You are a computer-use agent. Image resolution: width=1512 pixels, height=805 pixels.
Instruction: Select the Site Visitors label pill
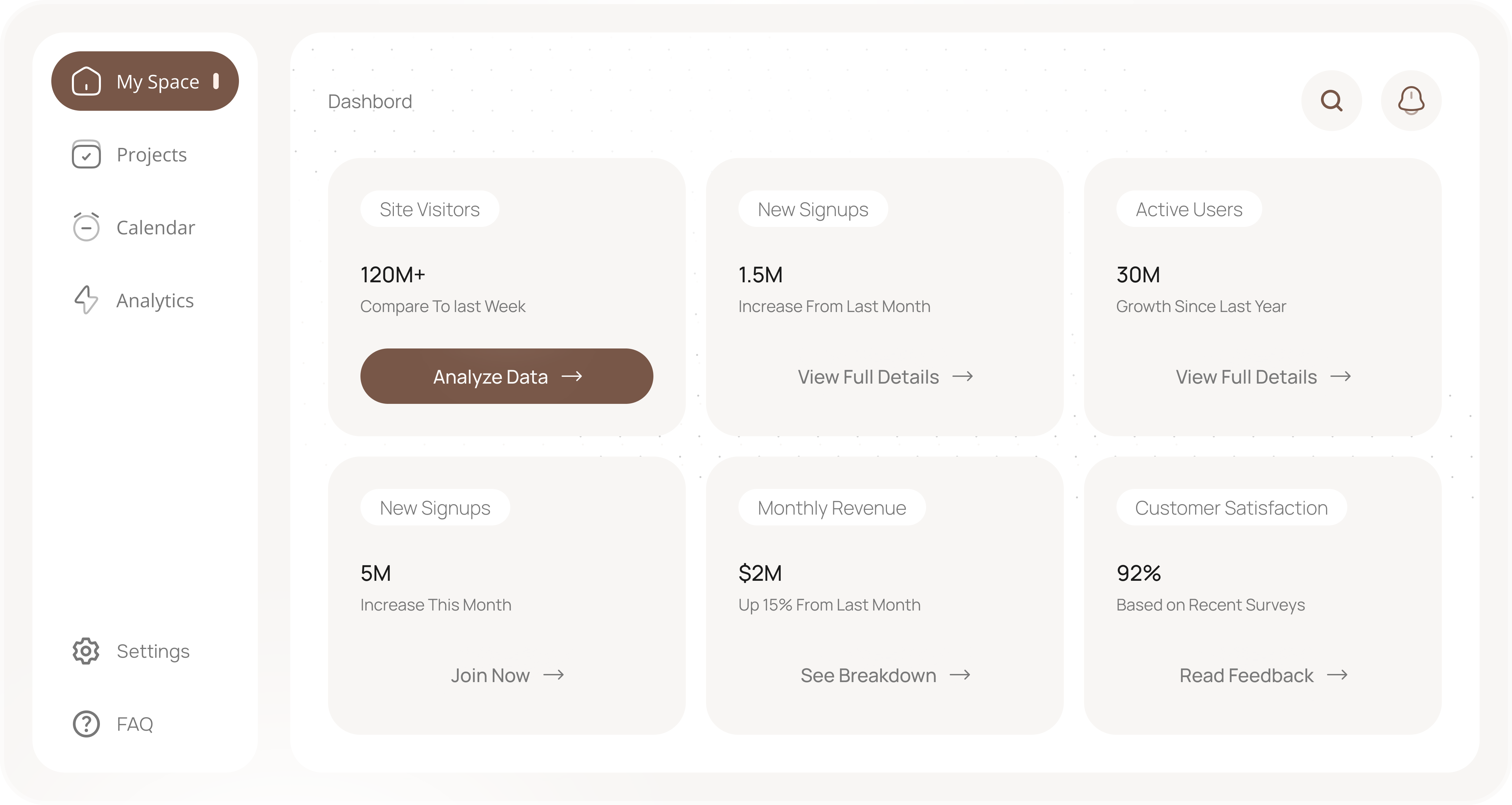click(430, 208)
